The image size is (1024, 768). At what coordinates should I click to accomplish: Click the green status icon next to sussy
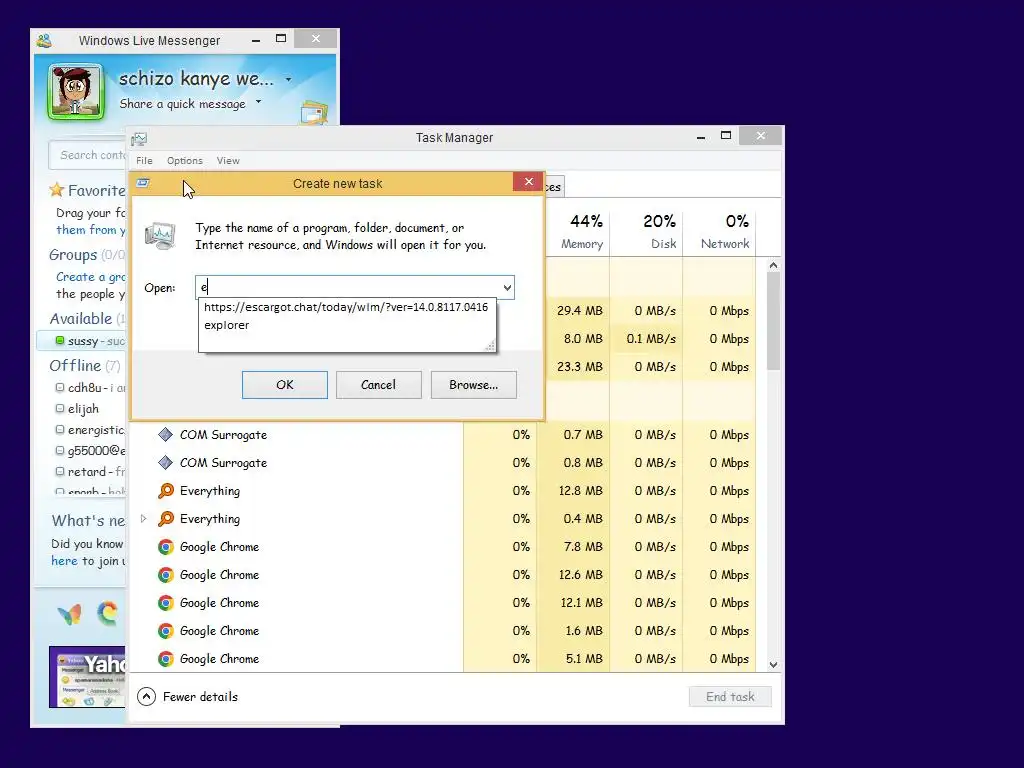coord(60,340)
